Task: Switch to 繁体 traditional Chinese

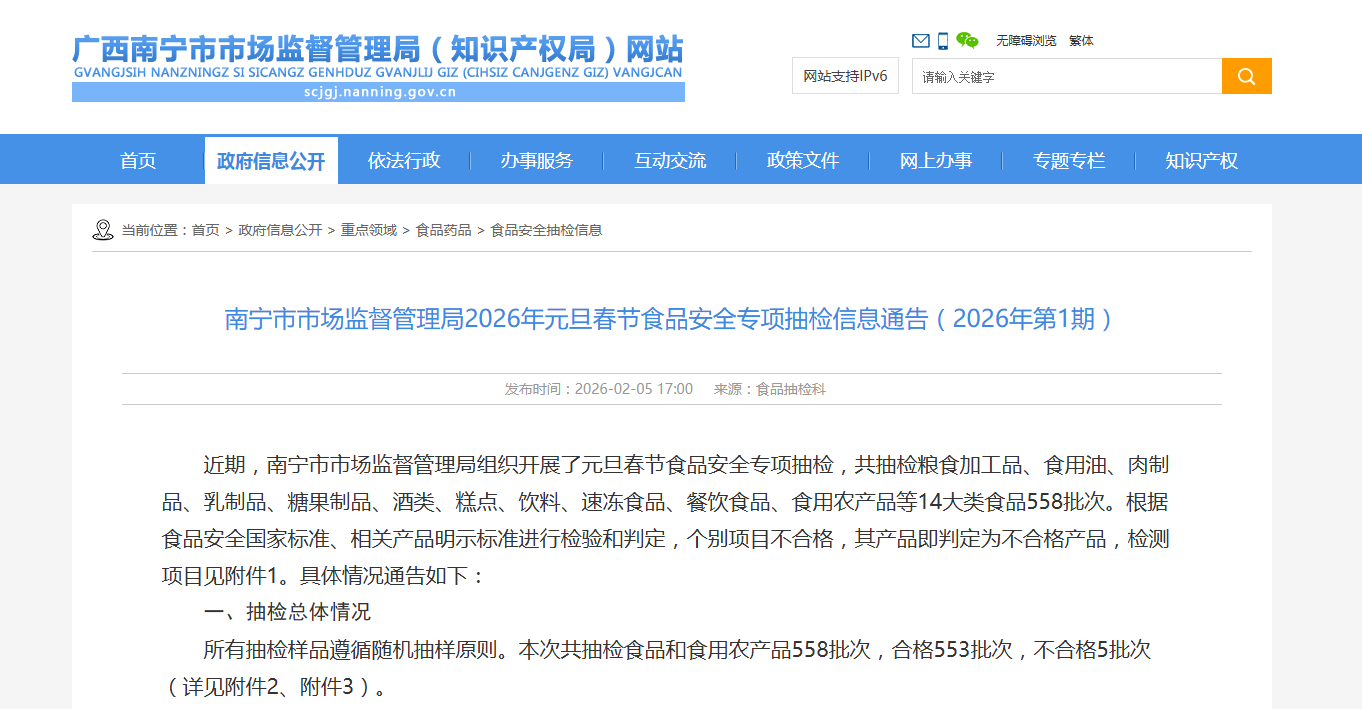Action: click(x=1081, y=41)
